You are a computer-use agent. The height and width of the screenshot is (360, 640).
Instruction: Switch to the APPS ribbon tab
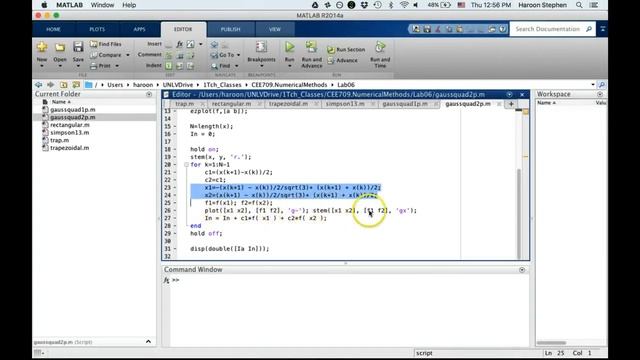click(139, 29)
